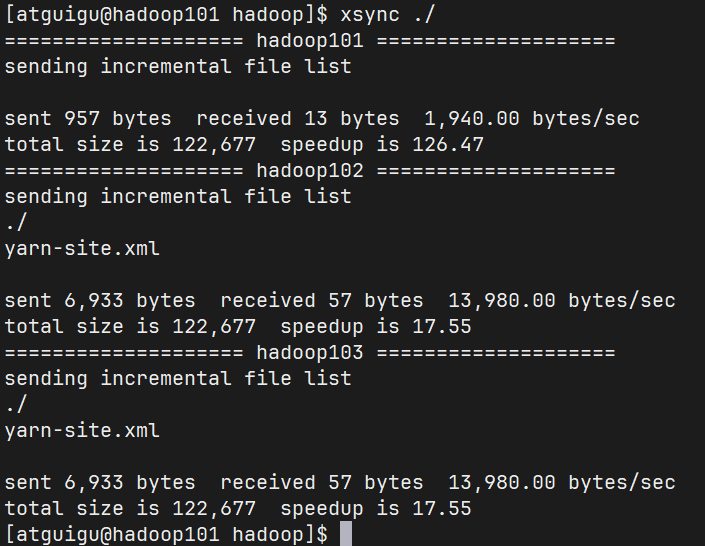The image size is (705, 546).
Task: Click the 'sent 957 bytes' text
Action: [x=88, y=118]
